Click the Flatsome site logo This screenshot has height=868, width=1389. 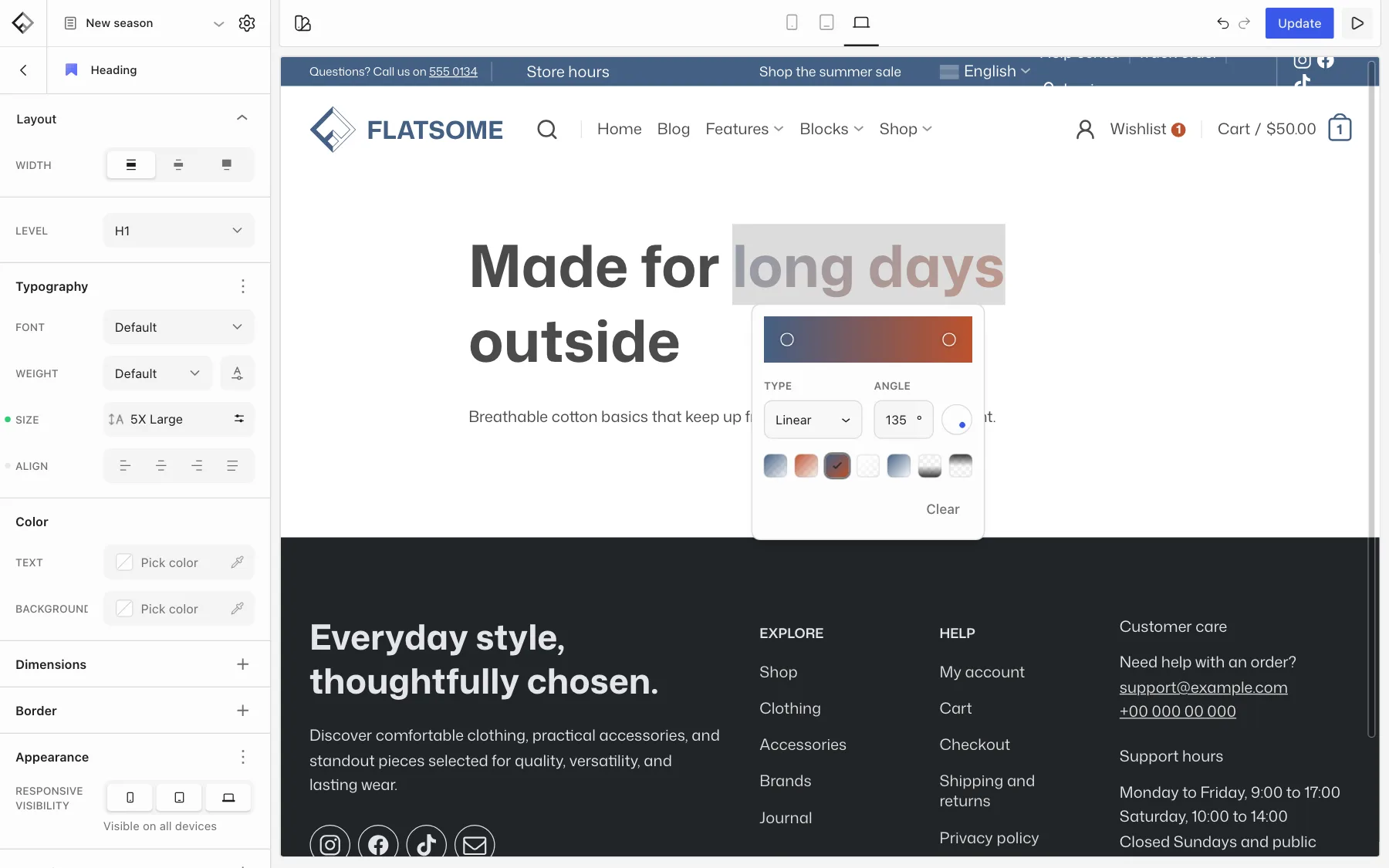coord(407,130)
